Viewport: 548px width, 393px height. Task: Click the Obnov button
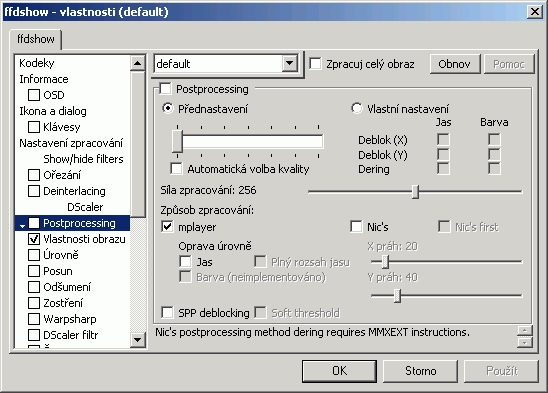click(x=455, y=64)
